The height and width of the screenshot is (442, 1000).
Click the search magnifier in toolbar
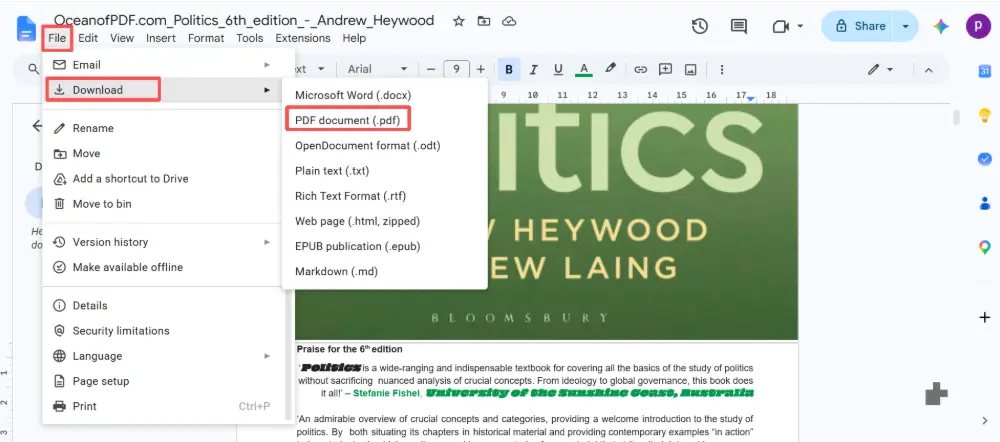(34, 69)
